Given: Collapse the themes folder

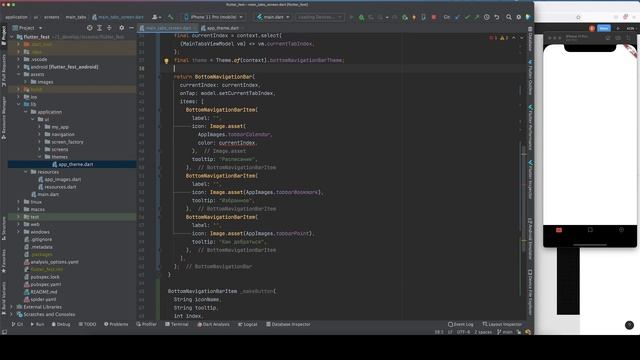Looking at the screenshot, I should point(40,157).
